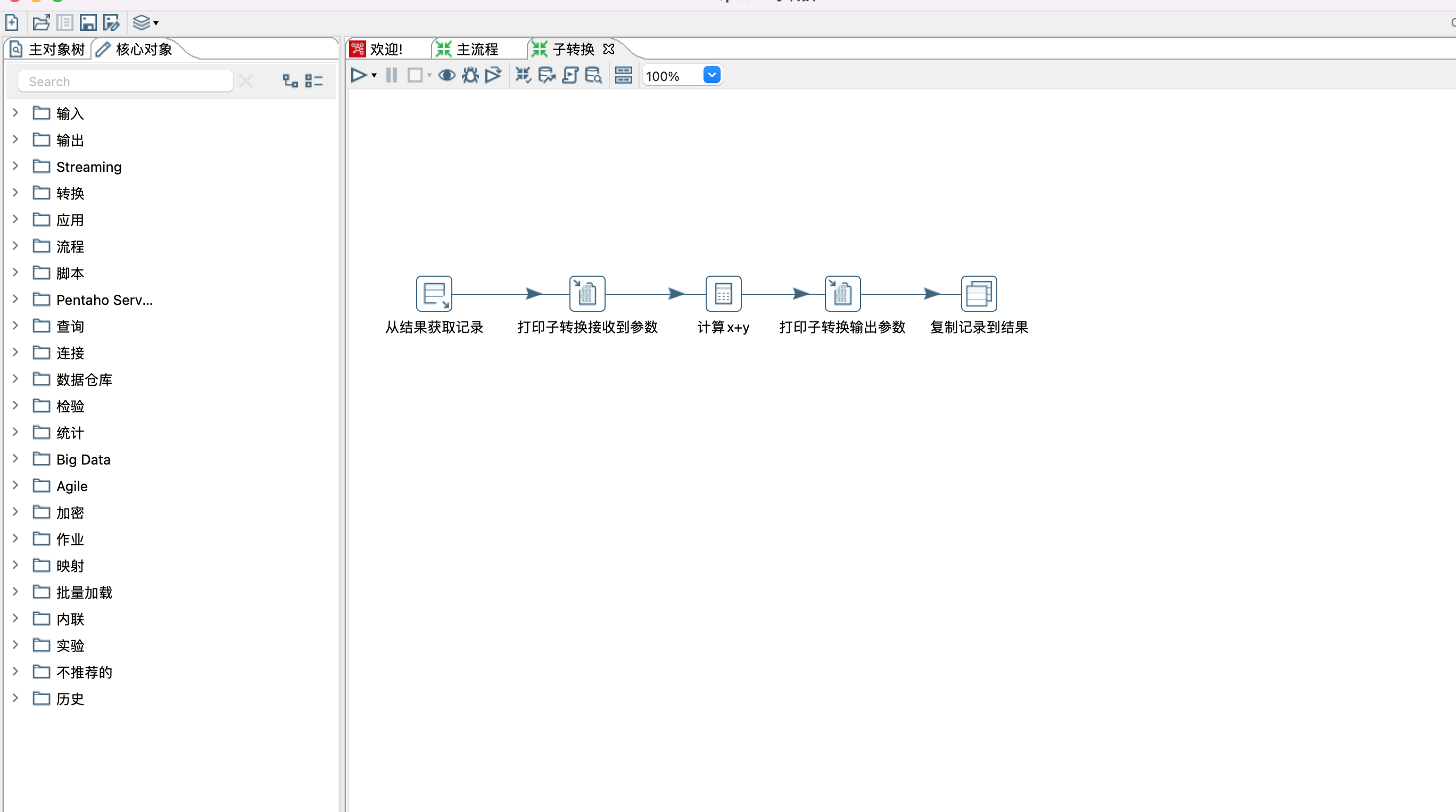Click the '复制记录到结果' step icon

pyautogui.click(x=979, y=293)
